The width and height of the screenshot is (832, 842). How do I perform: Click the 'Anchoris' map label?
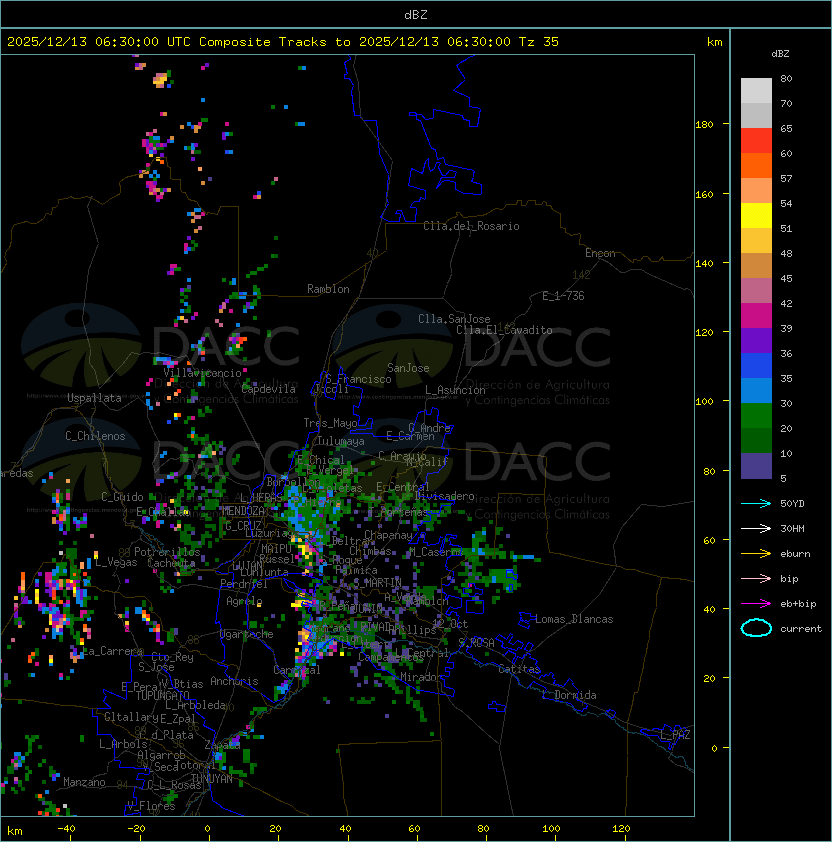tap(234, 681)
